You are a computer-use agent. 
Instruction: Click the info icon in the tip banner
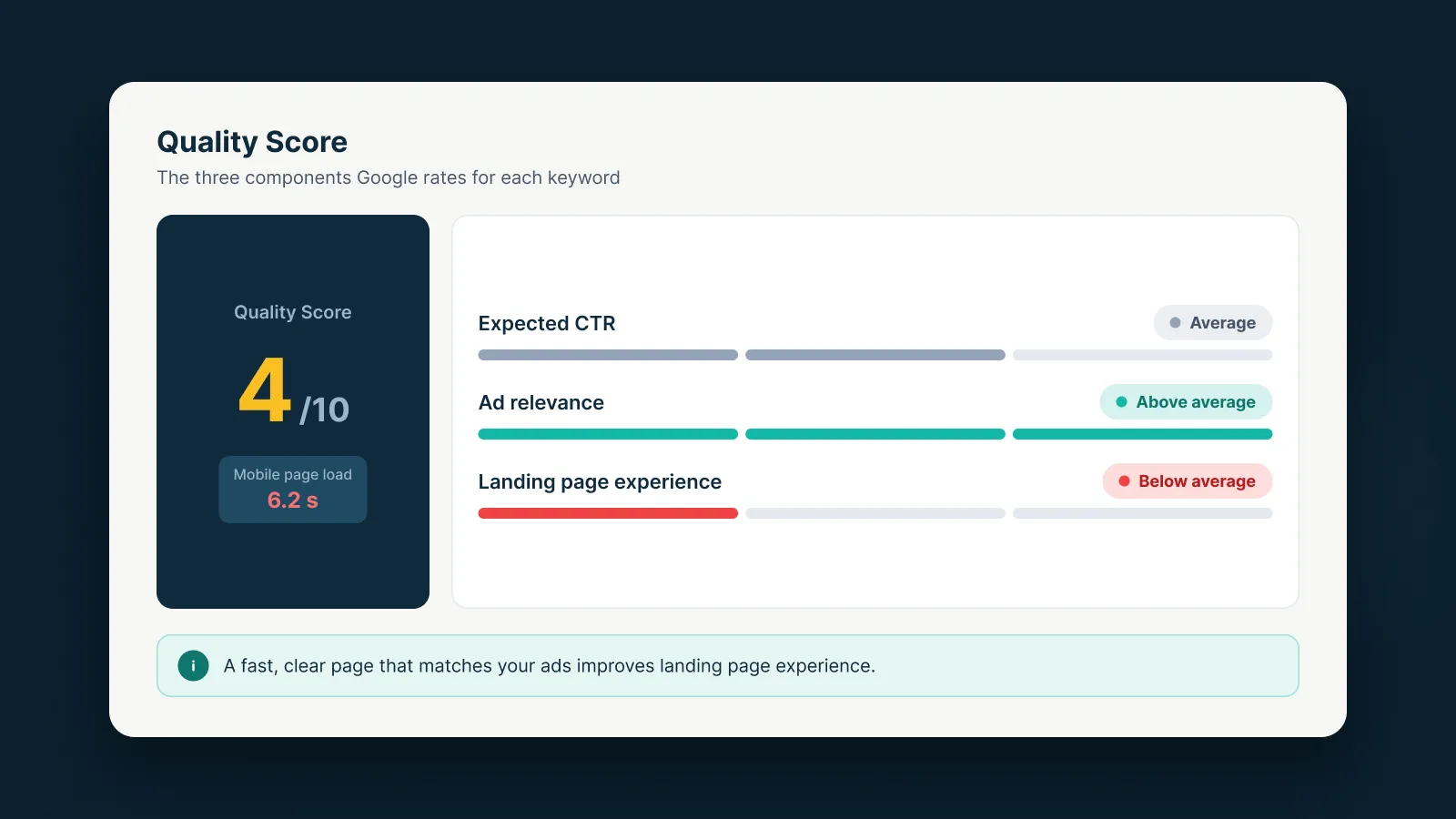[193, 666]
